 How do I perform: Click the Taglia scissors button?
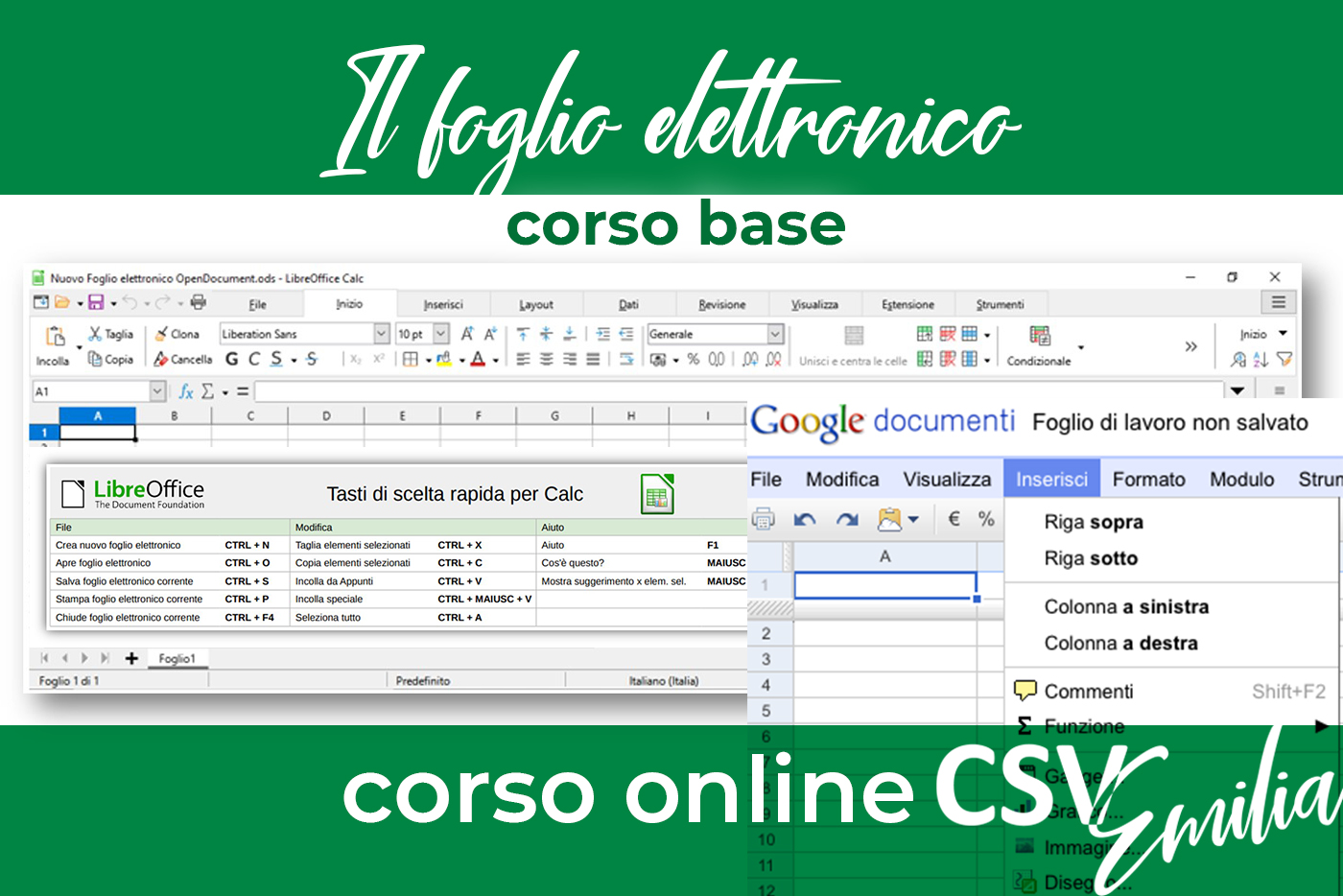[x=110, y=334]
